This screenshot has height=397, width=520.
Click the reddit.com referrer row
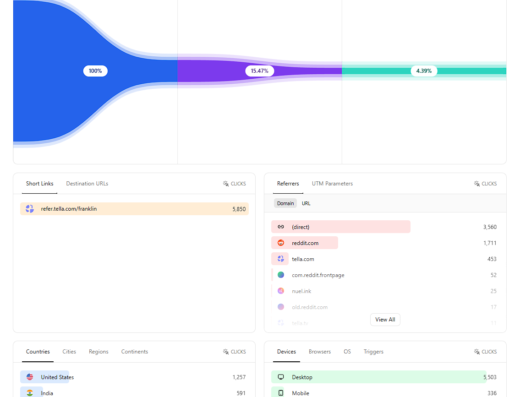385,243
